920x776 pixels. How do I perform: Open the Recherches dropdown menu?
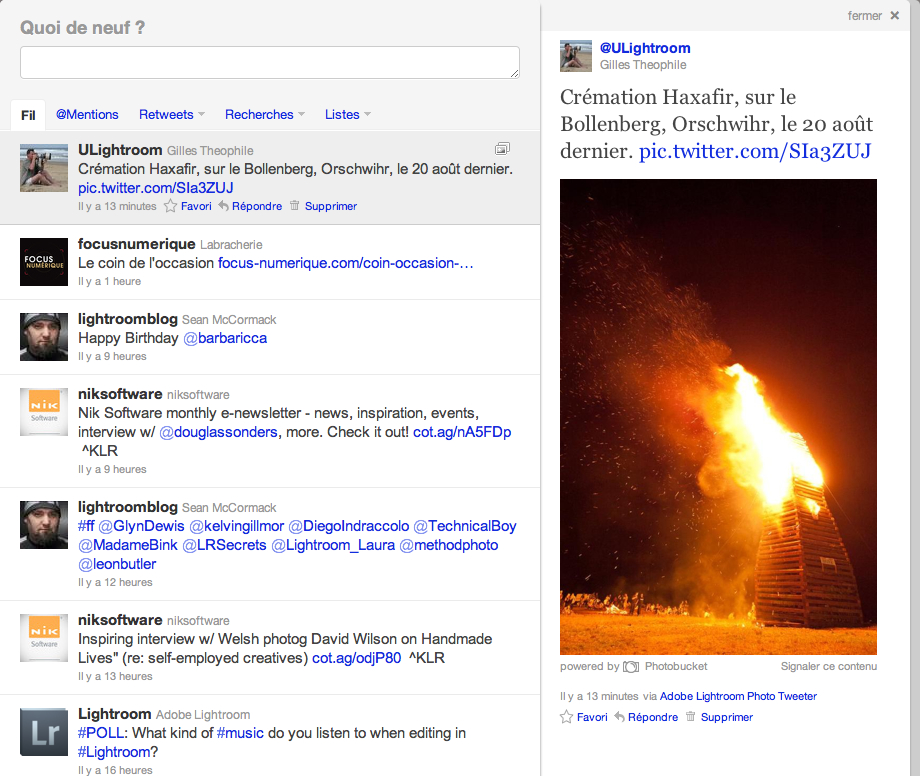[302, 114]
